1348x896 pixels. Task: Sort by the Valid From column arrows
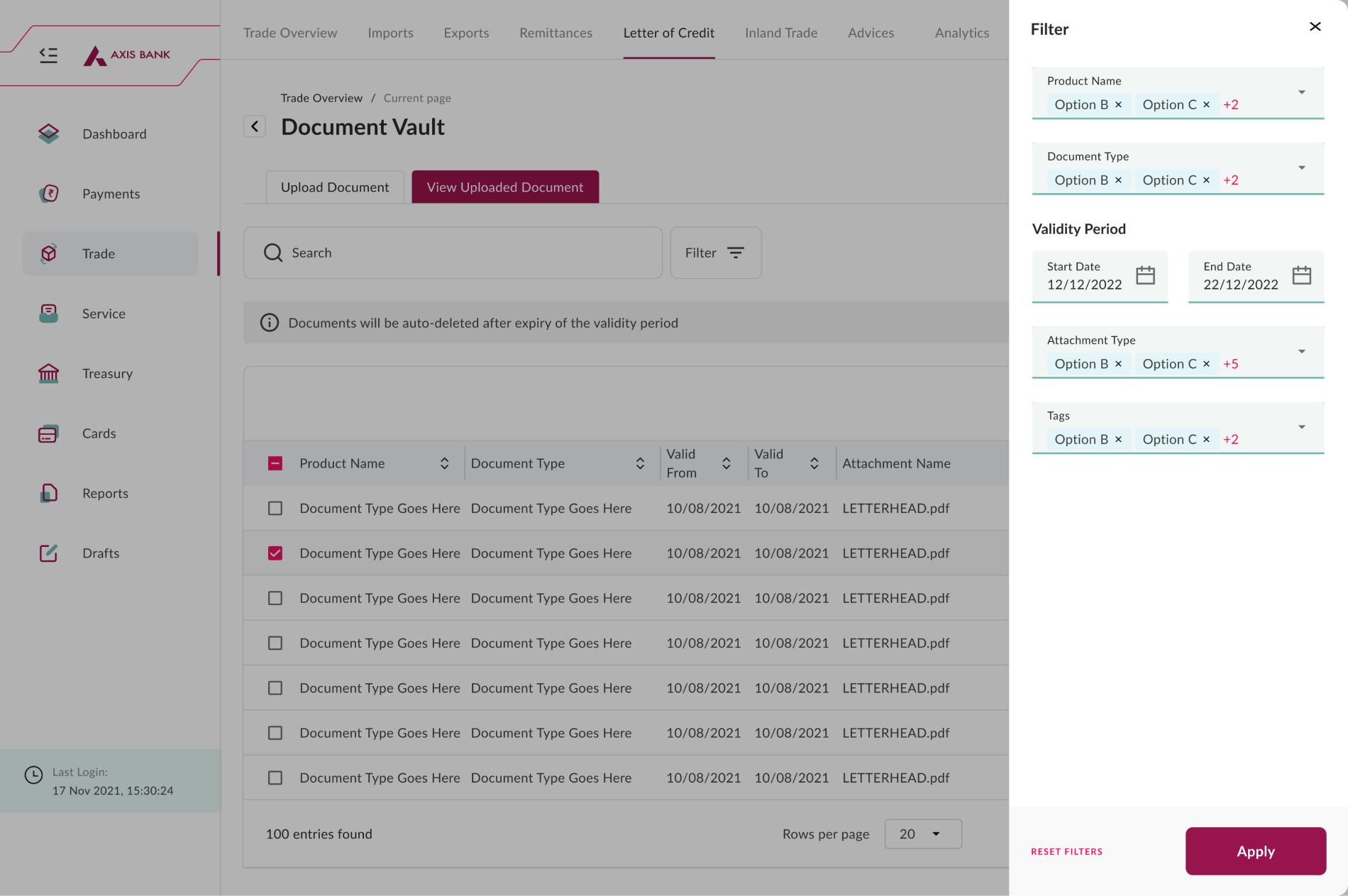726,463
